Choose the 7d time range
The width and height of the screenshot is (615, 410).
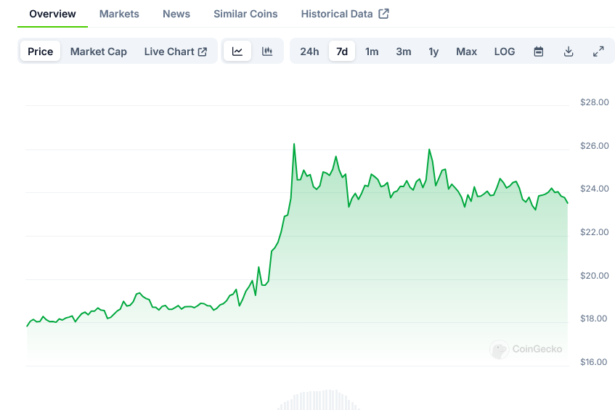(x=342, y=52)
